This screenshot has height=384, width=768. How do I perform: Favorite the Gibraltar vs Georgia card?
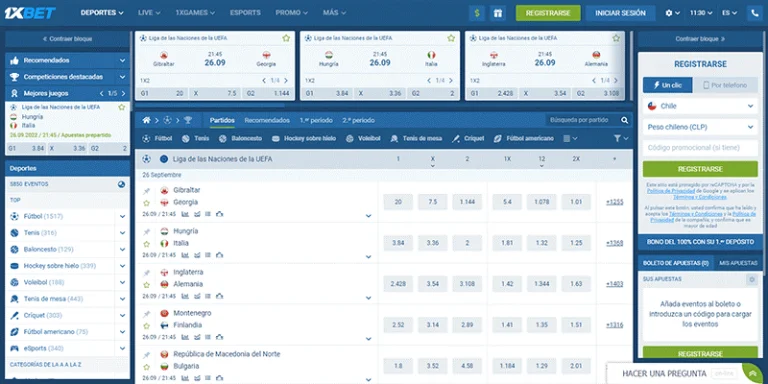coord(286,38)
